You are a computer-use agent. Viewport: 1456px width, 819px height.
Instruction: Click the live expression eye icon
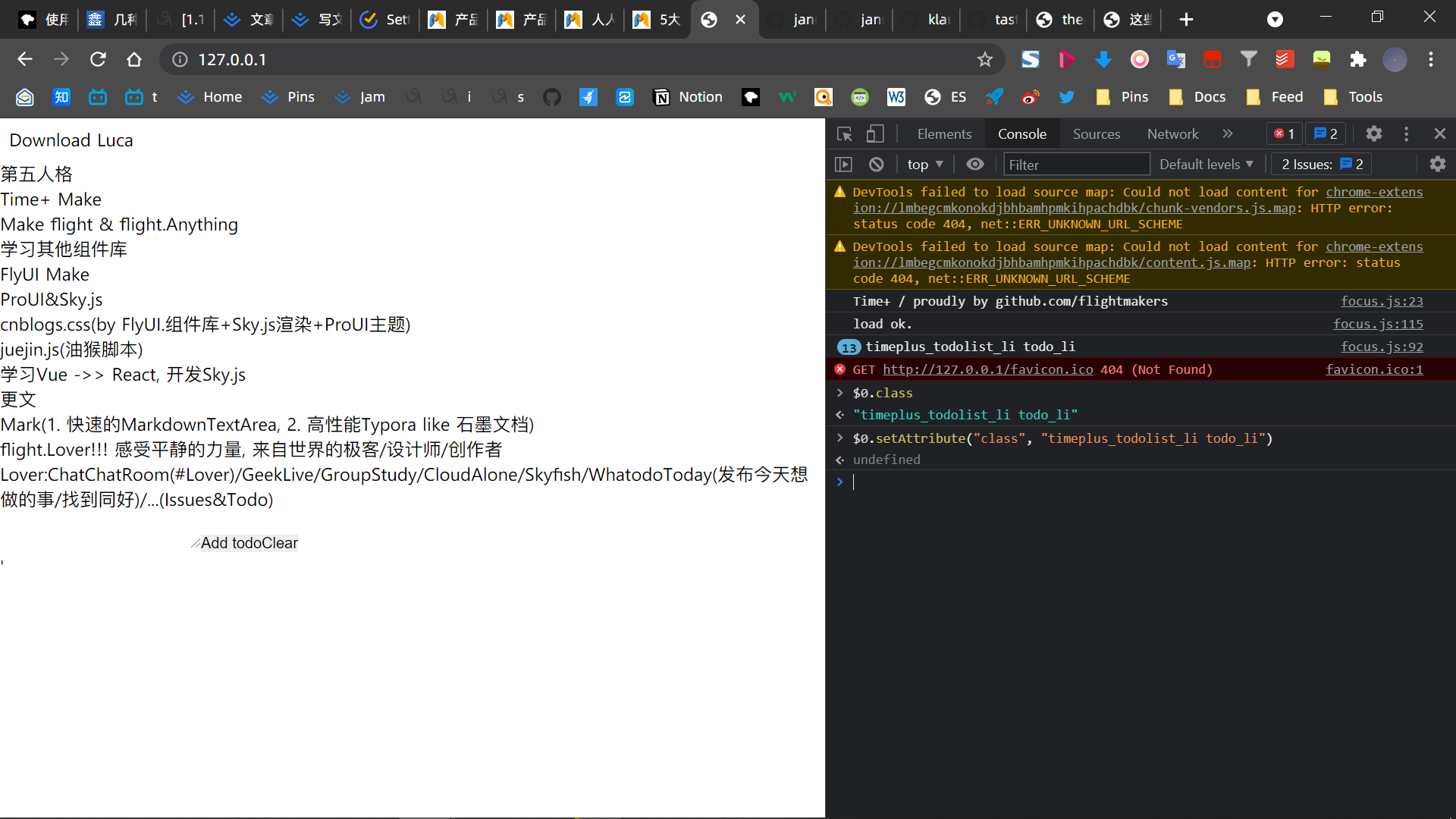(x=975, y=164)
